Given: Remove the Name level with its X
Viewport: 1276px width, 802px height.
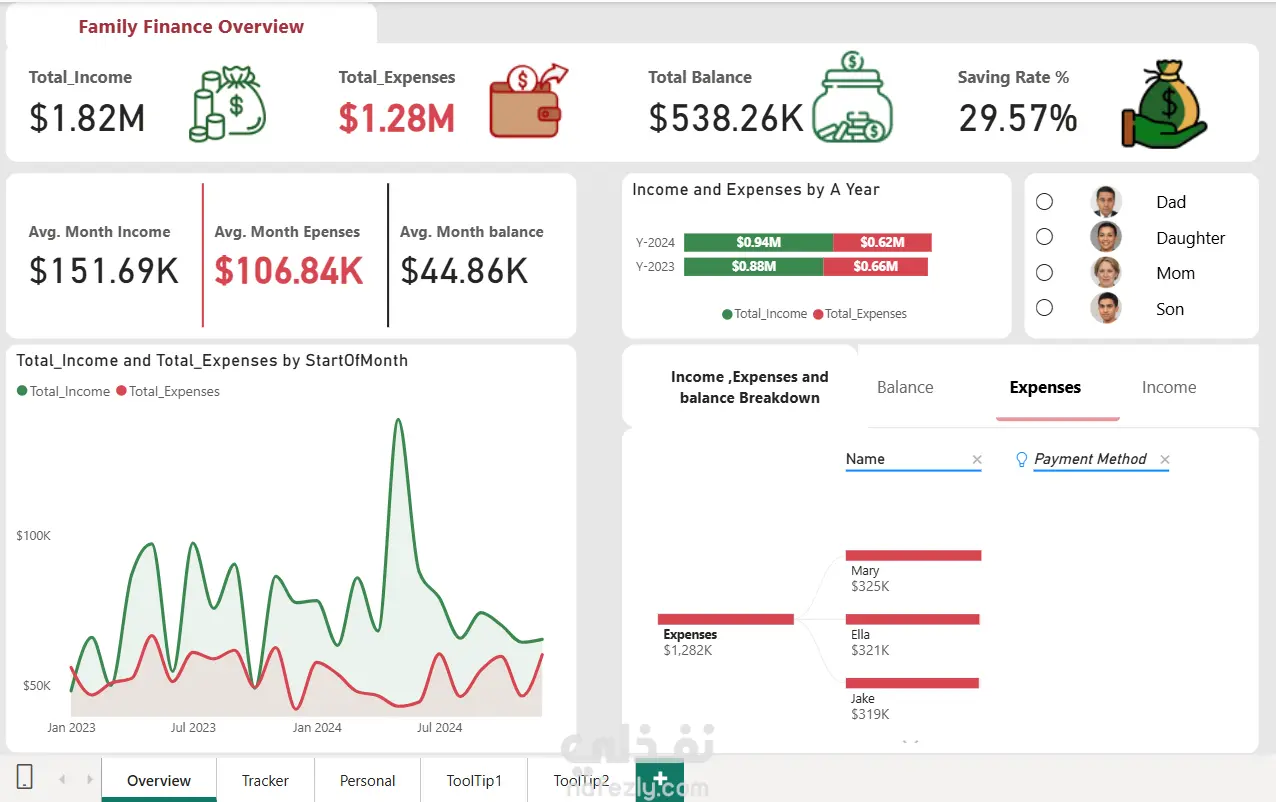Looking at the screenshot, I should 977,460.
